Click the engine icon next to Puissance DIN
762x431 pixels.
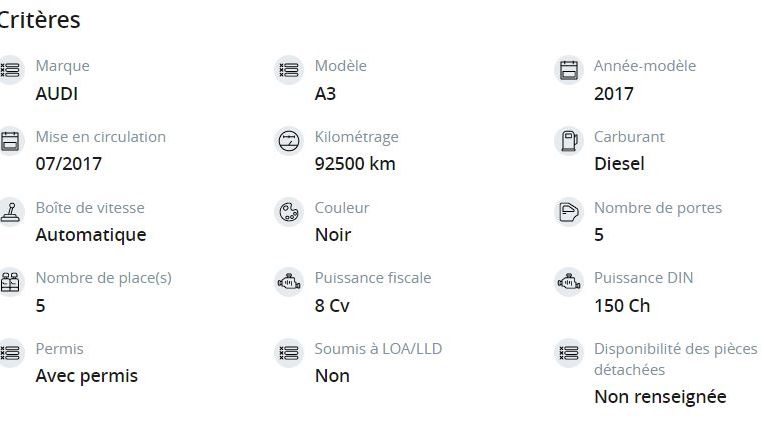point(568,282)
